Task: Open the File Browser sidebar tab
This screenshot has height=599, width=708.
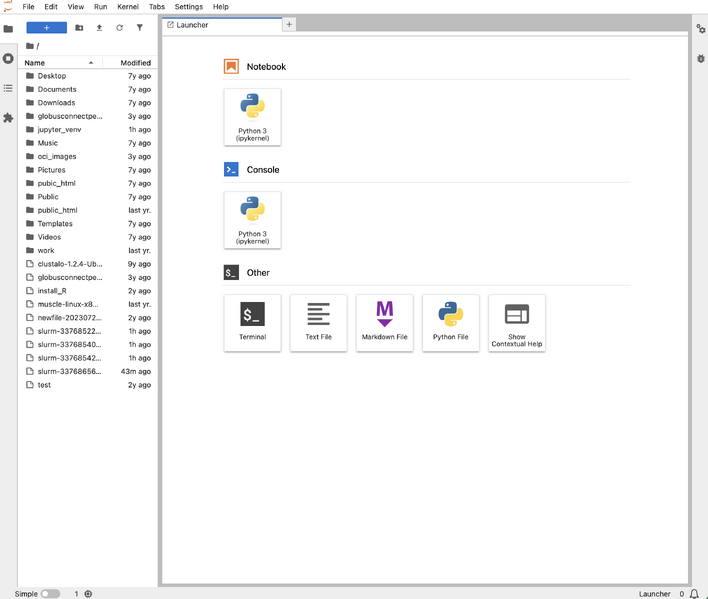Action: click(x=8, y=29)
